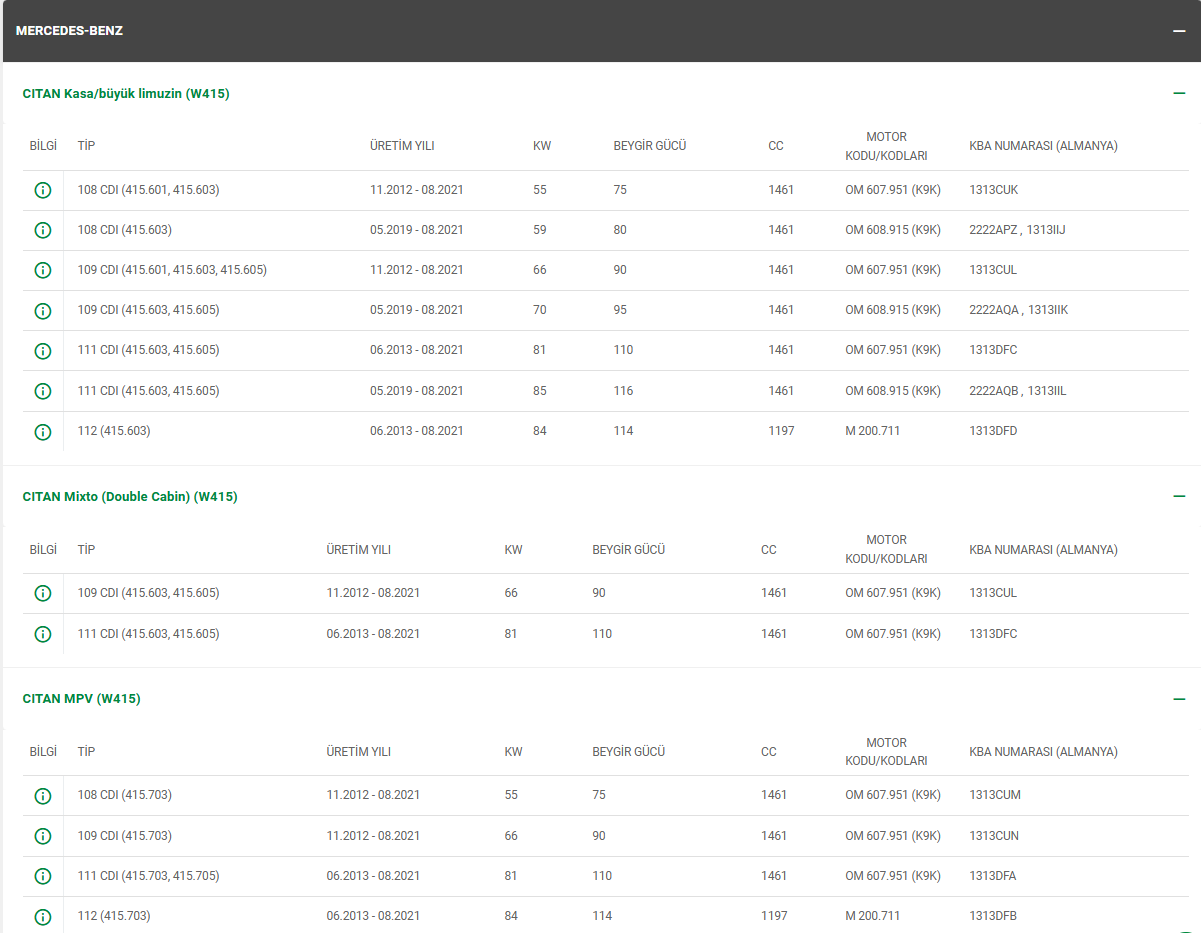The height and width of the screenshot is (933, 1201).
Task: Open info for Mixto 111 CDI row
Action: (x=42, y=634)
